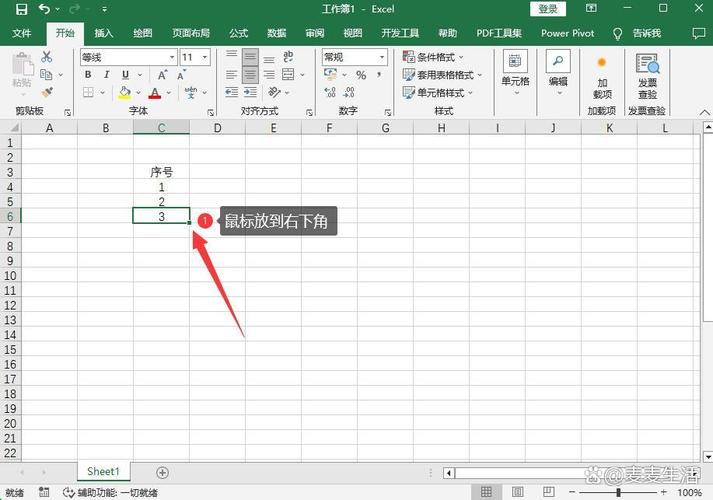Switch to the 数据 data tab

coord(276,33)
